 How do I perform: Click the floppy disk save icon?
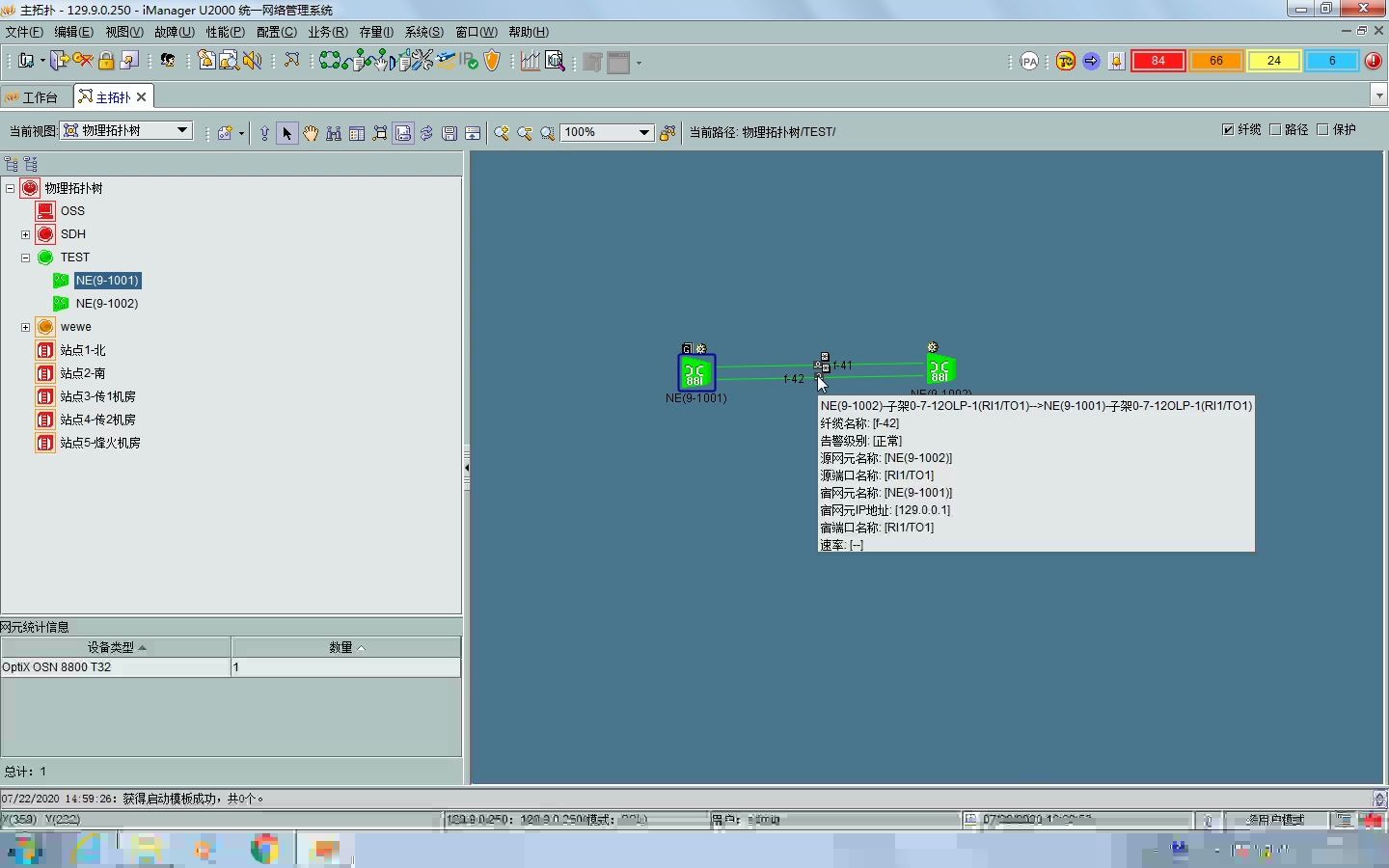[x=449, y=133]
